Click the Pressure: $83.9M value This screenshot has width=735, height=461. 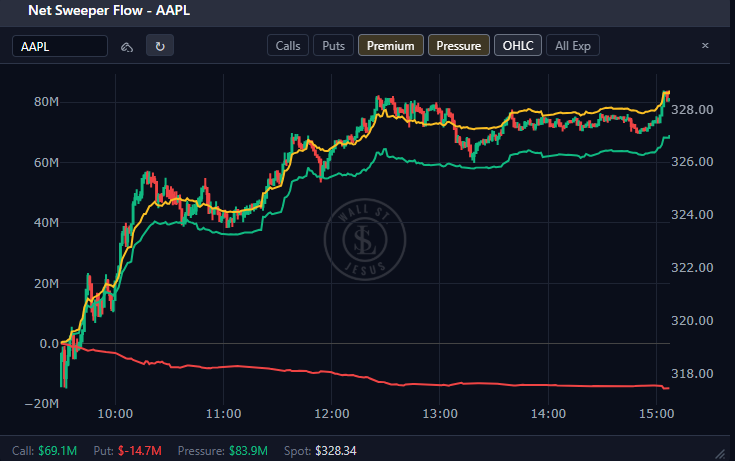tap(223, 451)
